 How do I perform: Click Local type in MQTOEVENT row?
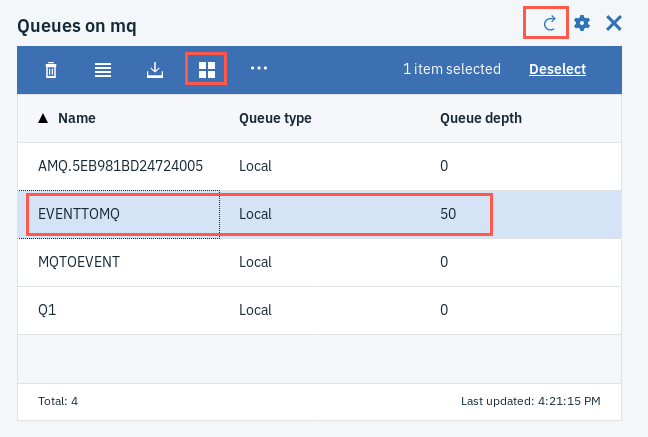click(255, 262)
